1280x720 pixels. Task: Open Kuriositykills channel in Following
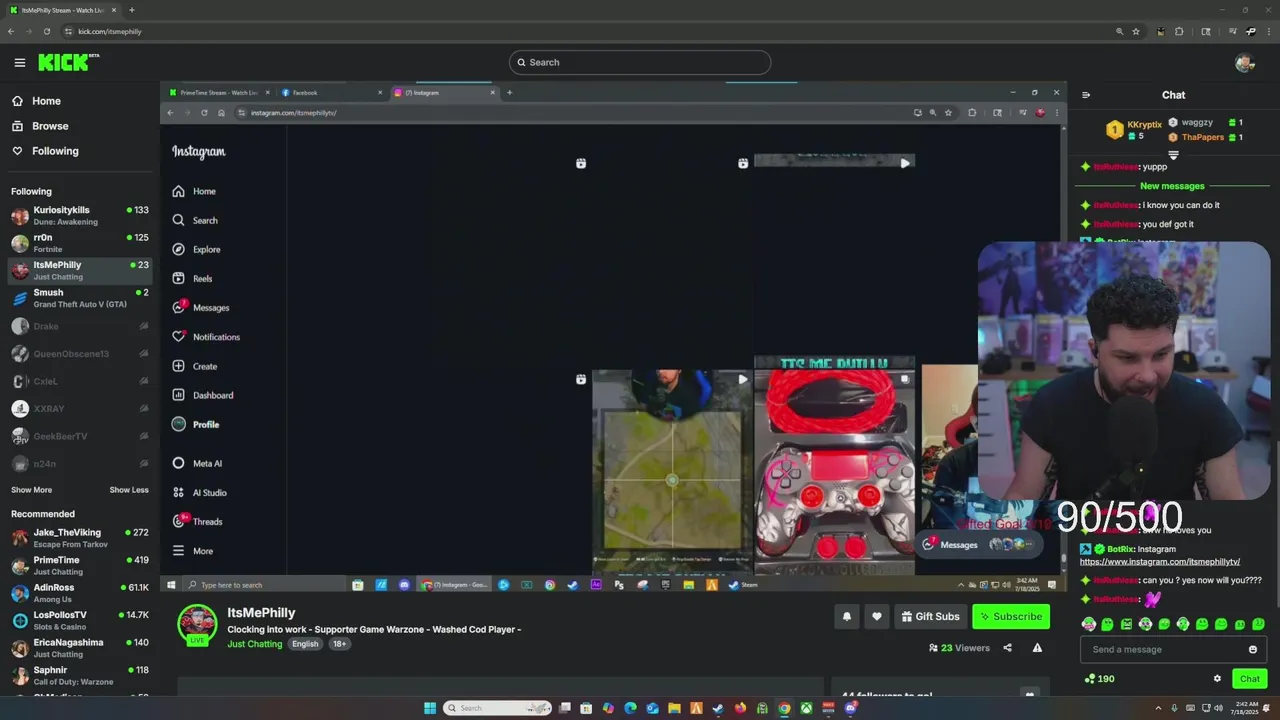pyautogui.click(x=80, y=216)
